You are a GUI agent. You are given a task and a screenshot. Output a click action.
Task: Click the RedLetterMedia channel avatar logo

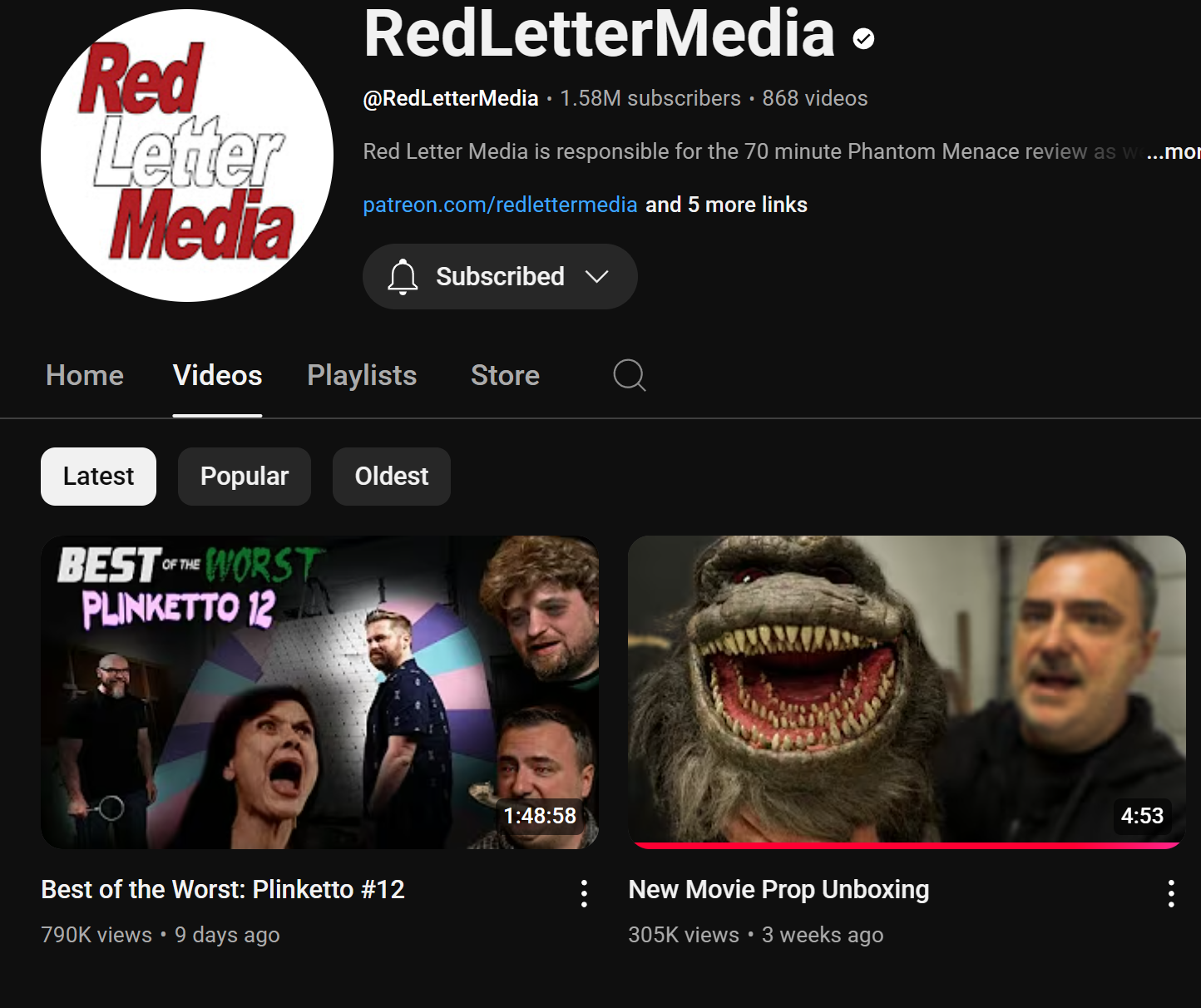[187, 156]
